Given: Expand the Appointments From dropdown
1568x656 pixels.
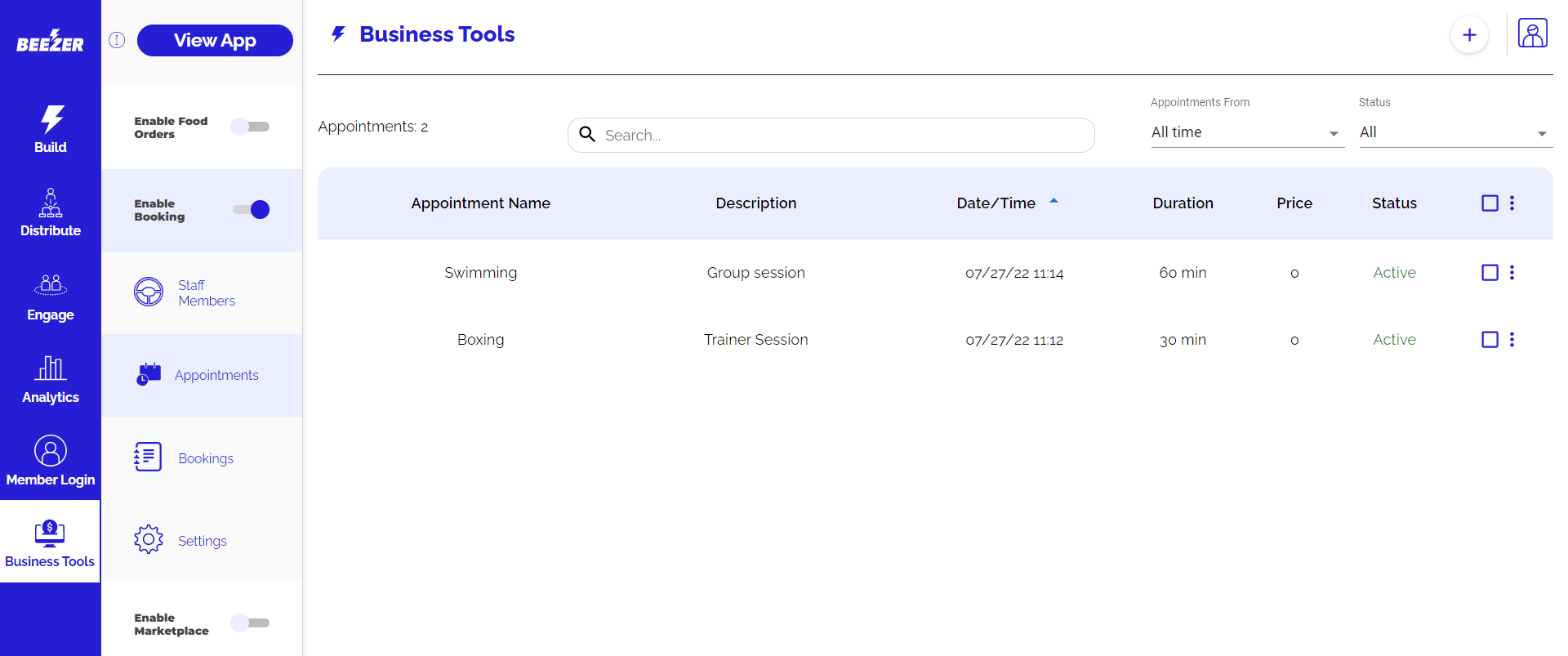Looking at the screenshot, I should (1246, 132).
